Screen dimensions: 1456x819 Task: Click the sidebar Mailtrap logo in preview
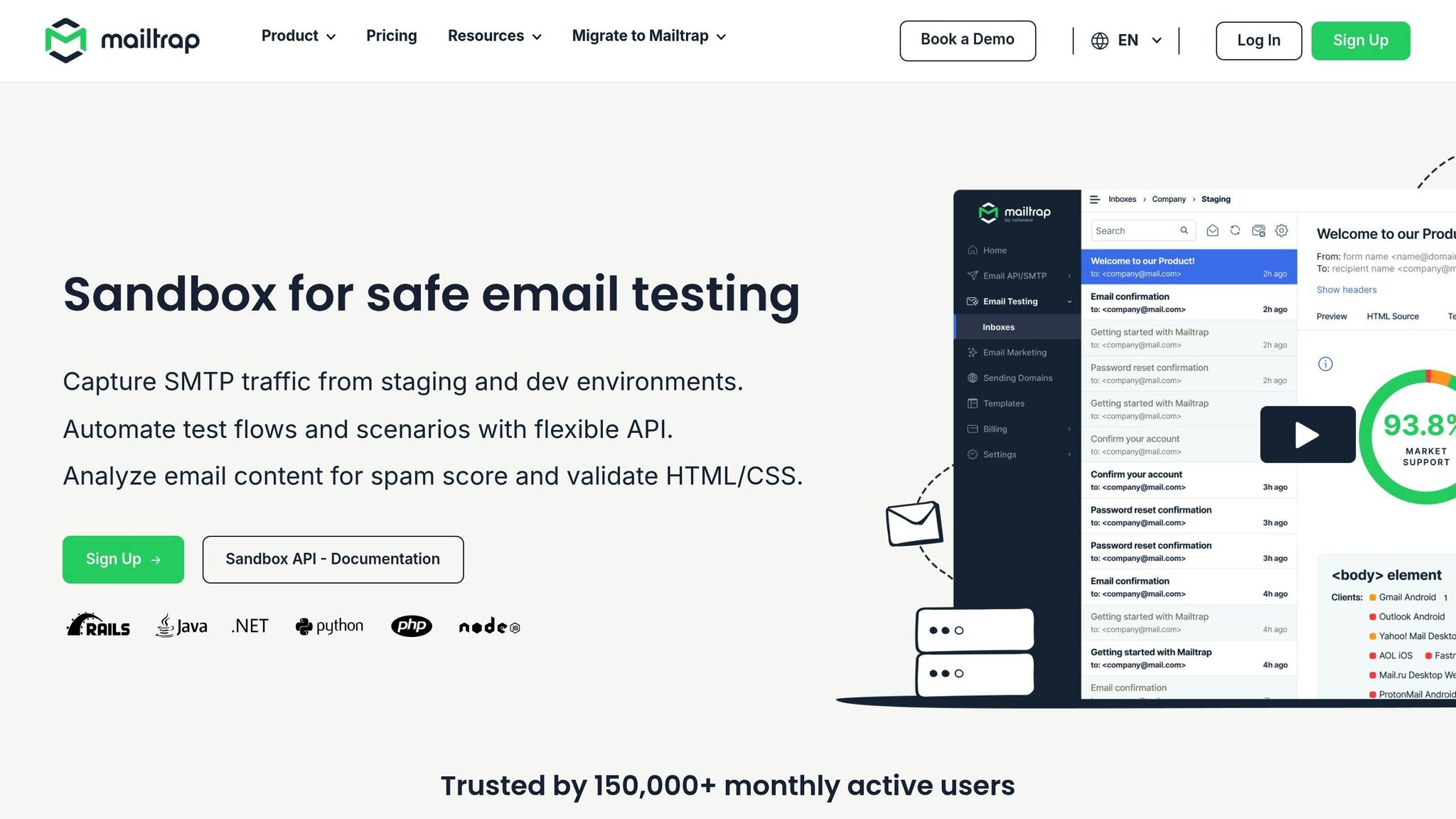(x=1015, y=213)
